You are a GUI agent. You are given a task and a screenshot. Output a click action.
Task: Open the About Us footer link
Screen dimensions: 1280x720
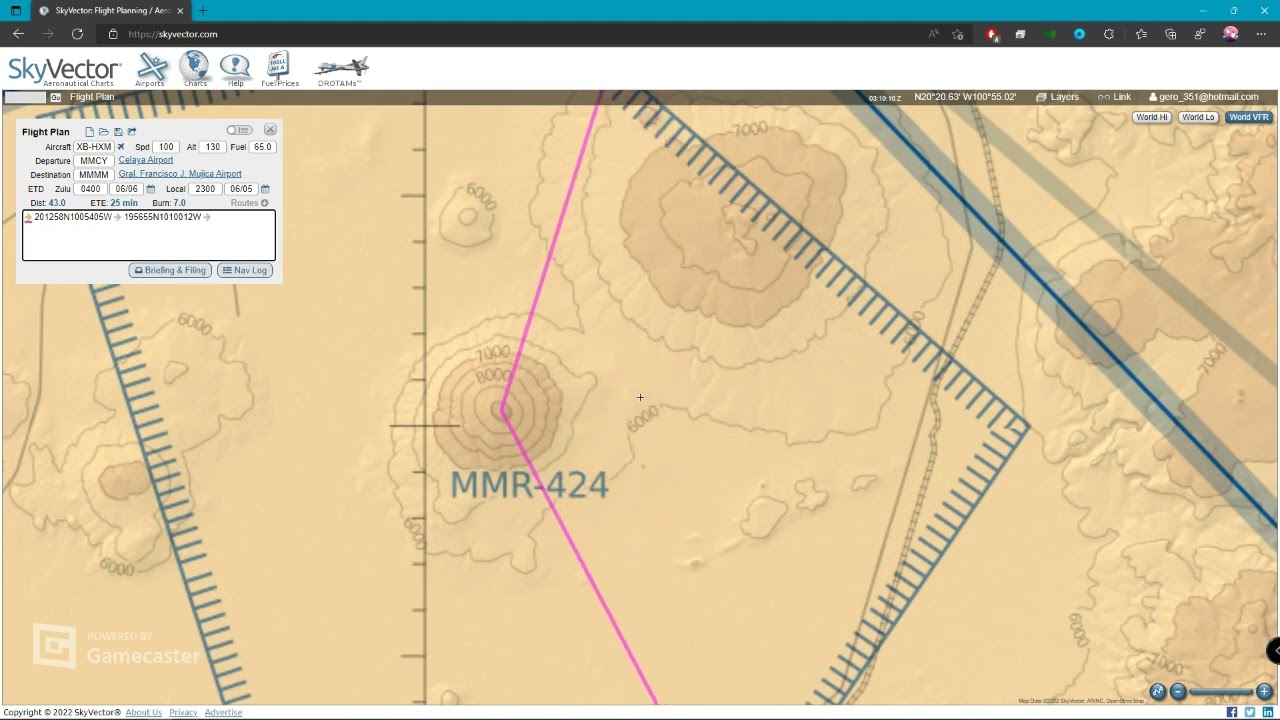coord(144,712)
